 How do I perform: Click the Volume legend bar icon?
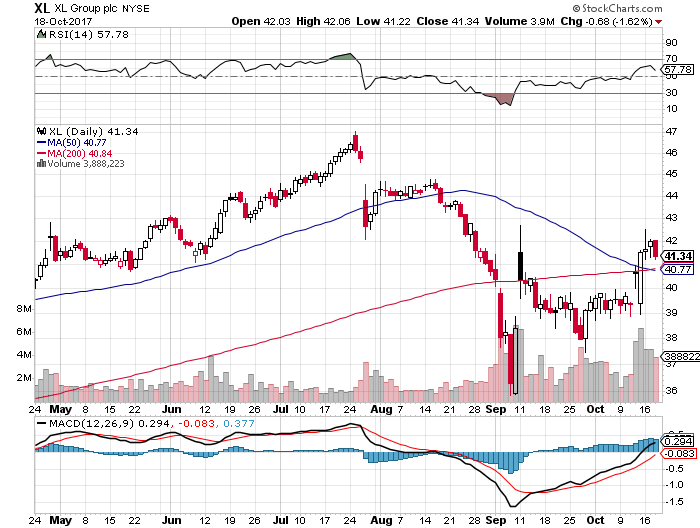(x=39, y=164)
